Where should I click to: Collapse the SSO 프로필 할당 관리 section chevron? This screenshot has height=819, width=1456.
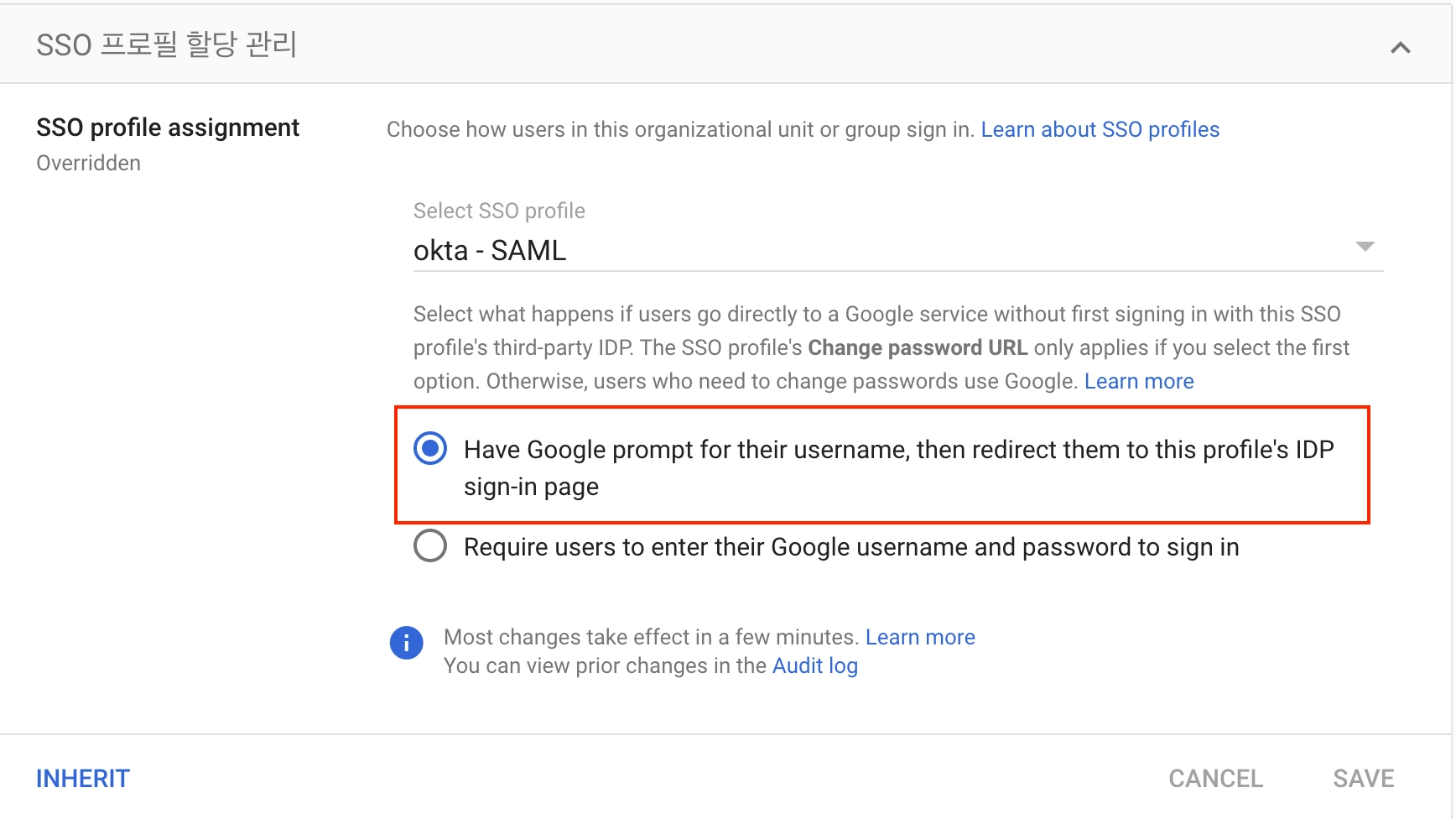(x=1400, y=48)
